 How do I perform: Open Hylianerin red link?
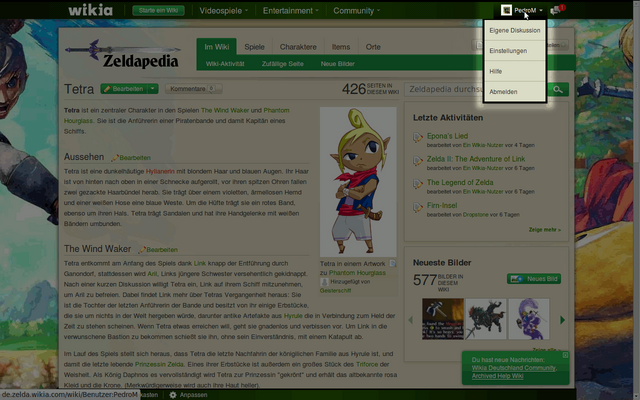point(160,171)
